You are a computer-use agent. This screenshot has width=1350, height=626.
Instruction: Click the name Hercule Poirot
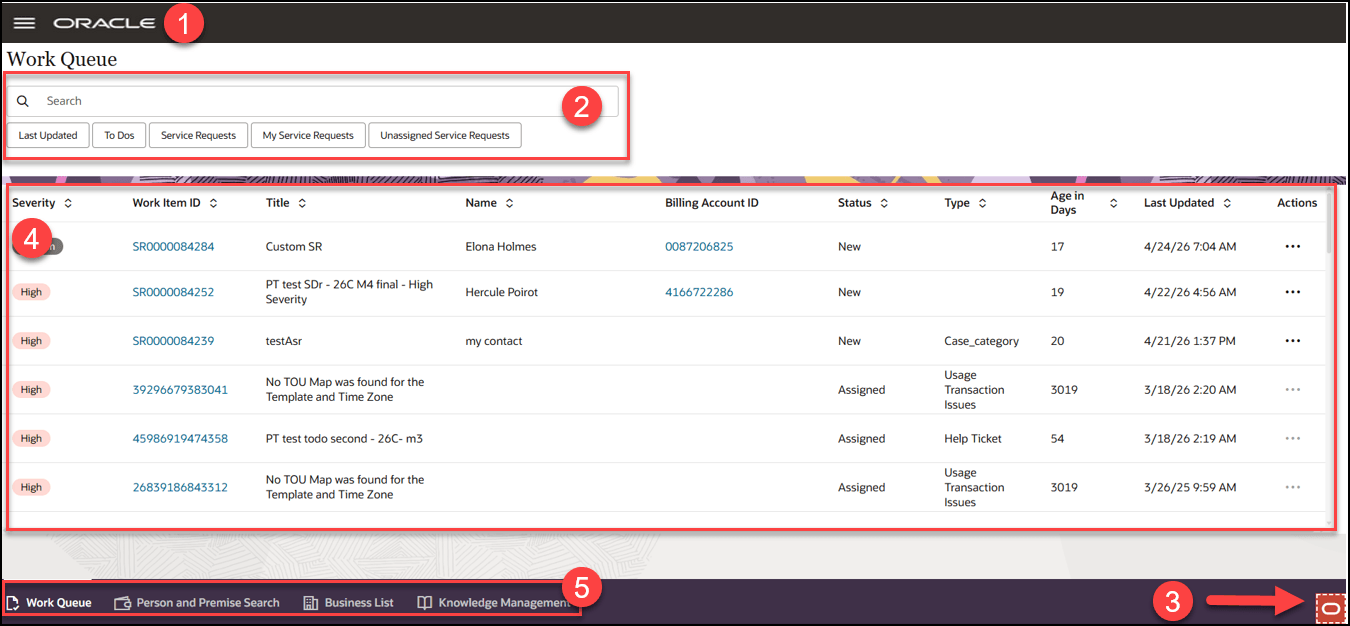click(502, 292)
